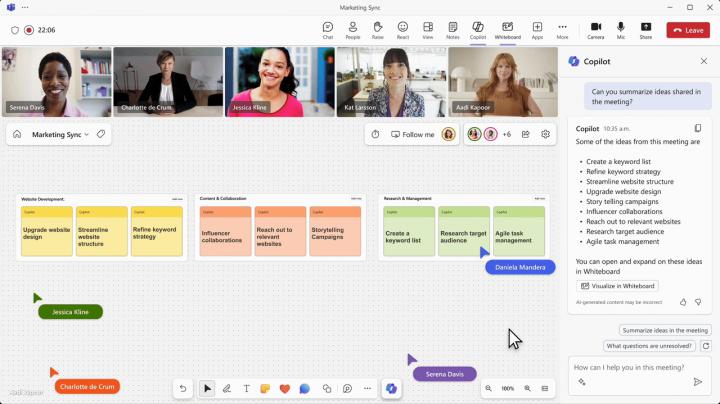The image size is (720, 404).
Task: Copy Copilot response to clipboard
Action: [698, 128]
